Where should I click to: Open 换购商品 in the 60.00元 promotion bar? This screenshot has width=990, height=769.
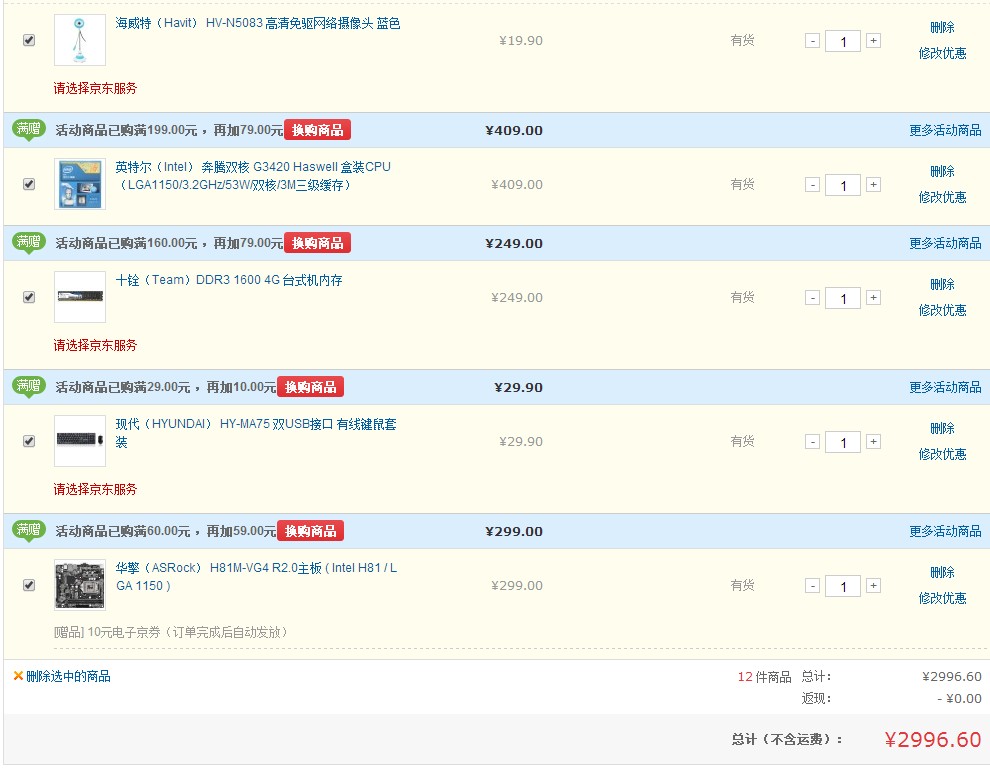[x=311, y=531]
